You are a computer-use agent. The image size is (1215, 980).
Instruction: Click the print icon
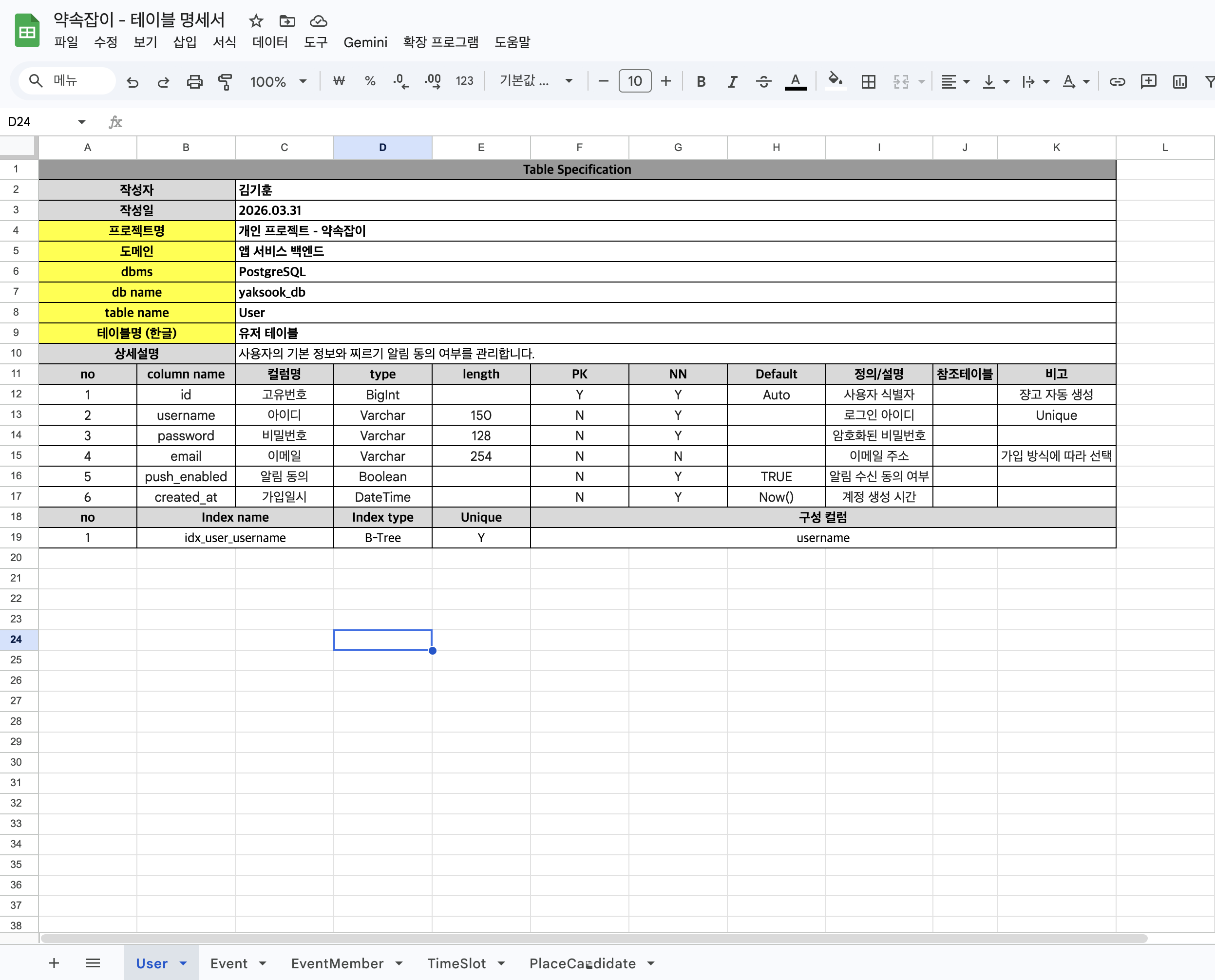pos(194,82)
